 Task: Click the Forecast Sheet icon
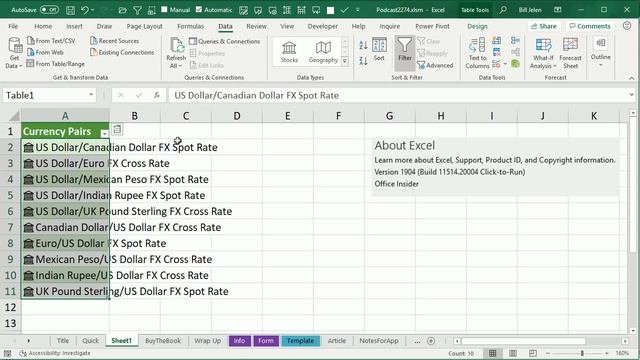pos(570,53)
